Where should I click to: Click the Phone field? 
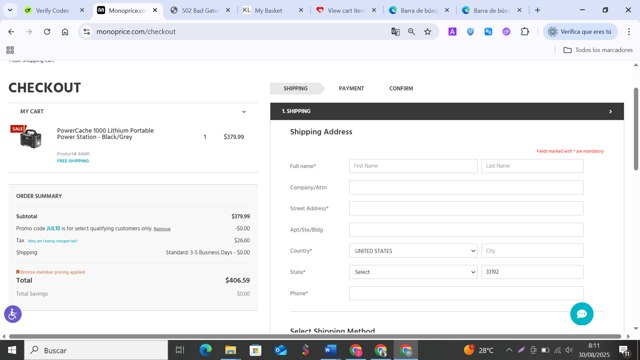pyautogui.click(x=466, y=293)
